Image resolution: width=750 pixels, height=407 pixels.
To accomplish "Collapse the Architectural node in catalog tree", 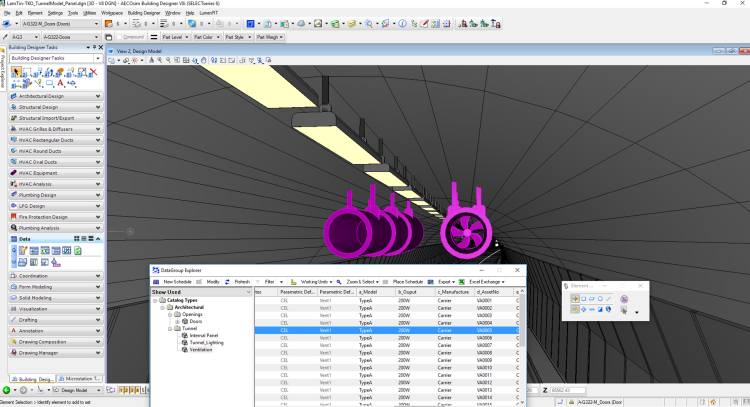I will pos(163,306).
